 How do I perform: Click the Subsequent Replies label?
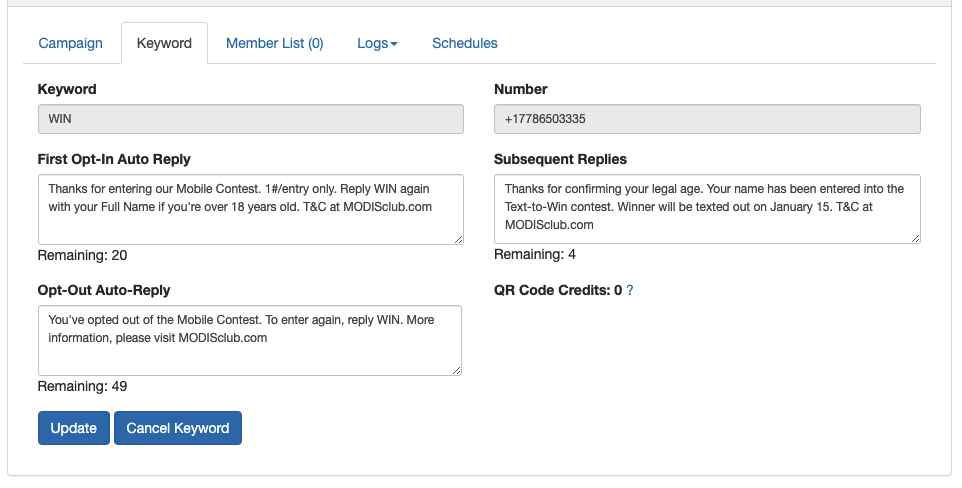(x=560, y=159)
